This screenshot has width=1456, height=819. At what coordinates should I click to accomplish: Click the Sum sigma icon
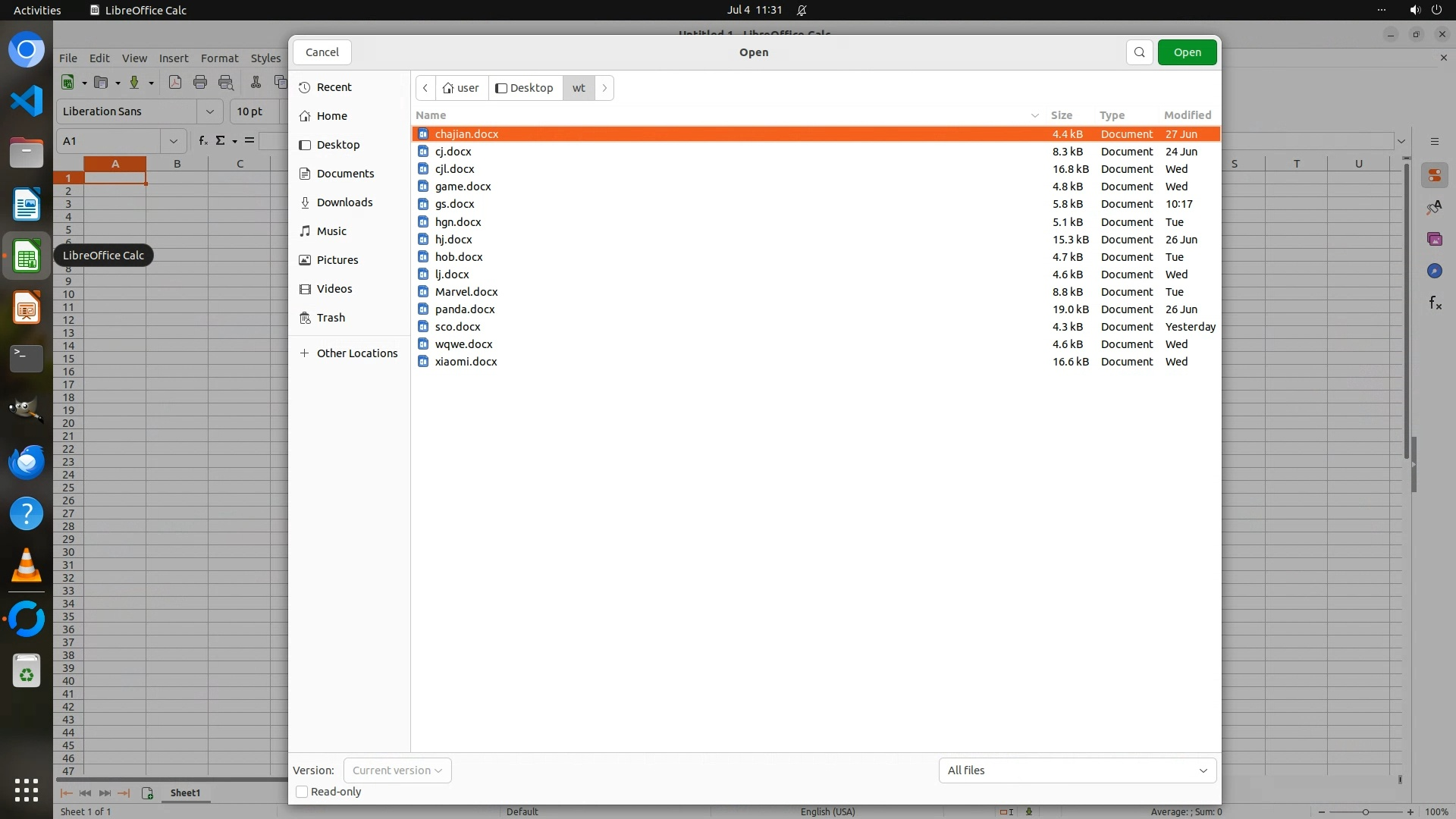(221, 140)
